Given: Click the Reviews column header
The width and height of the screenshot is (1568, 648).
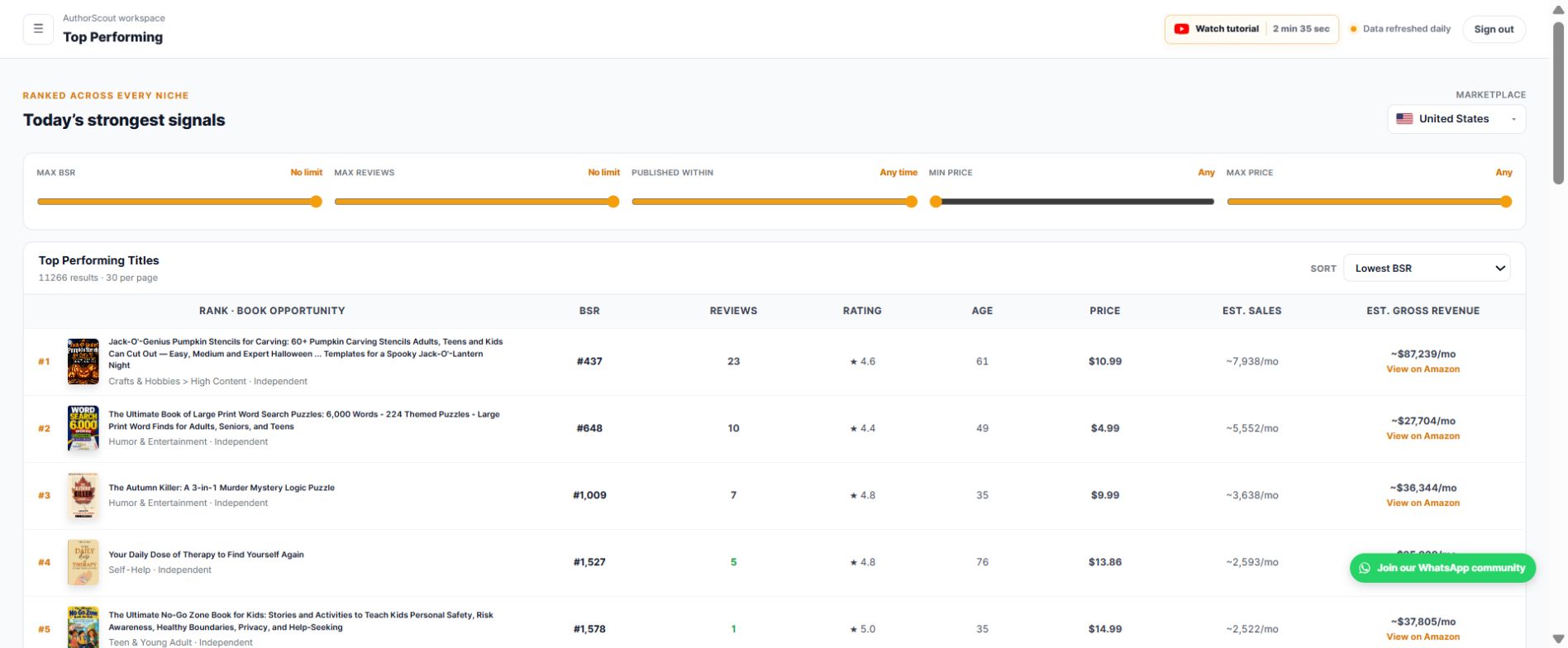Looking at the screenshot, I should [733, 311].
